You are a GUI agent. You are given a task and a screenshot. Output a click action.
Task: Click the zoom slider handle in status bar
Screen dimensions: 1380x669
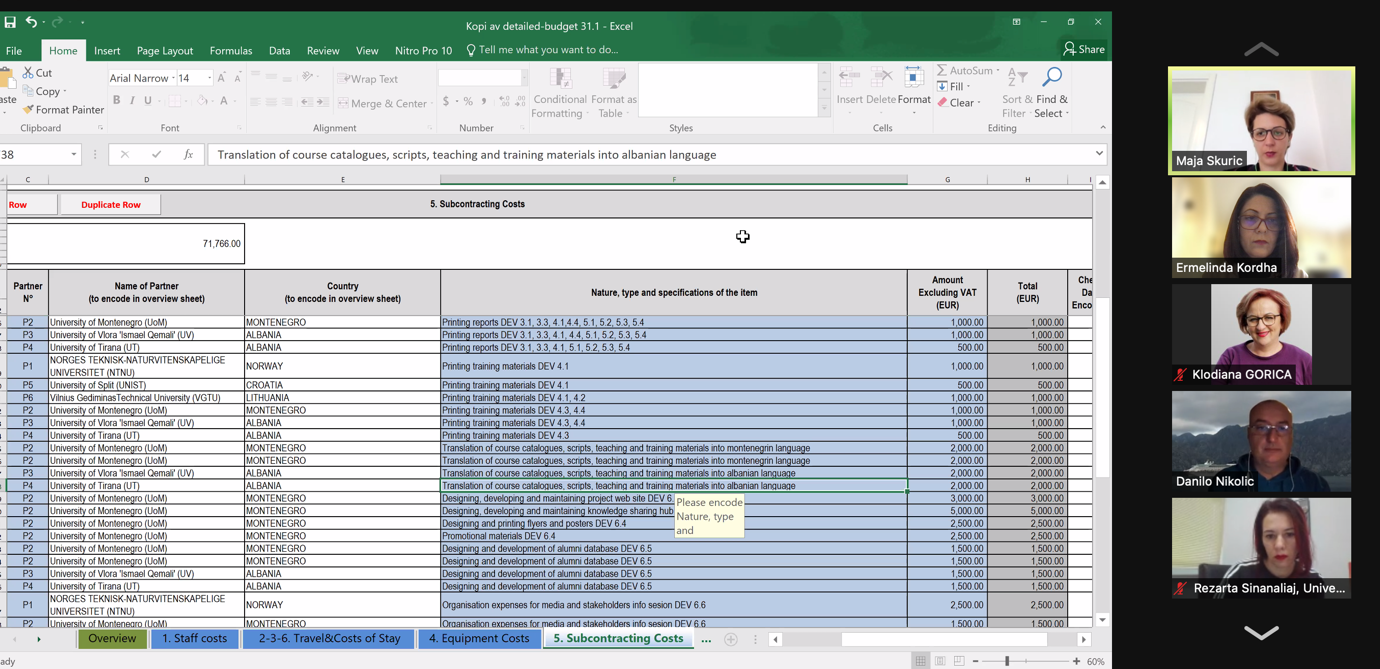1007,661
